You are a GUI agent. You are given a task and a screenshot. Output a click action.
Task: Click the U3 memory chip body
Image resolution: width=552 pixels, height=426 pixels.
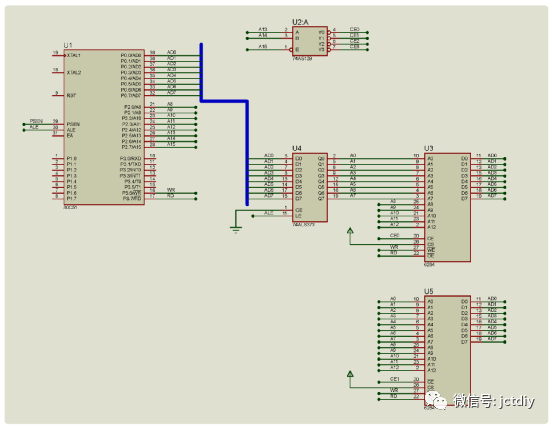tap(447, 207)
